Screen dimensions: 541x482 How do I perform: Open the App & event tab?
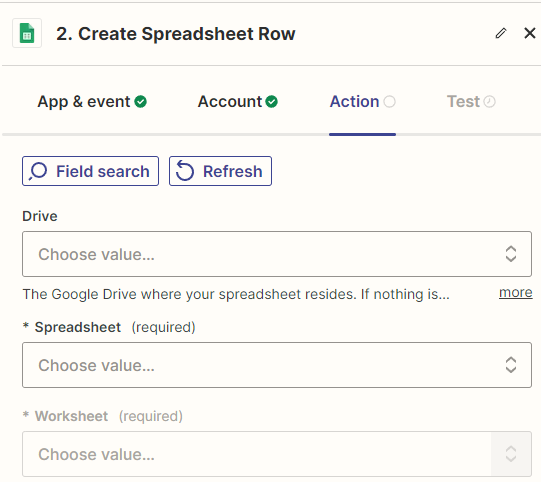tap(92, 101)
